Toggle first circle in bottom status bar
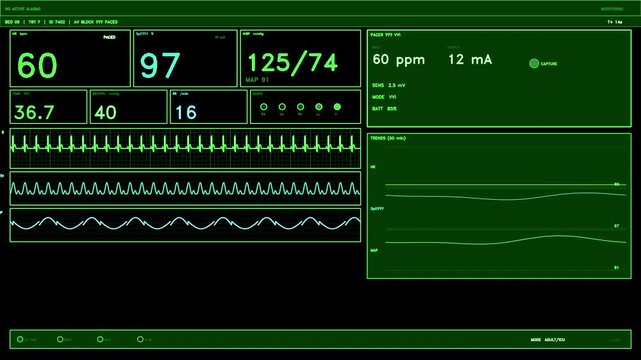This screenshot has width=641, height=360. 20,339
